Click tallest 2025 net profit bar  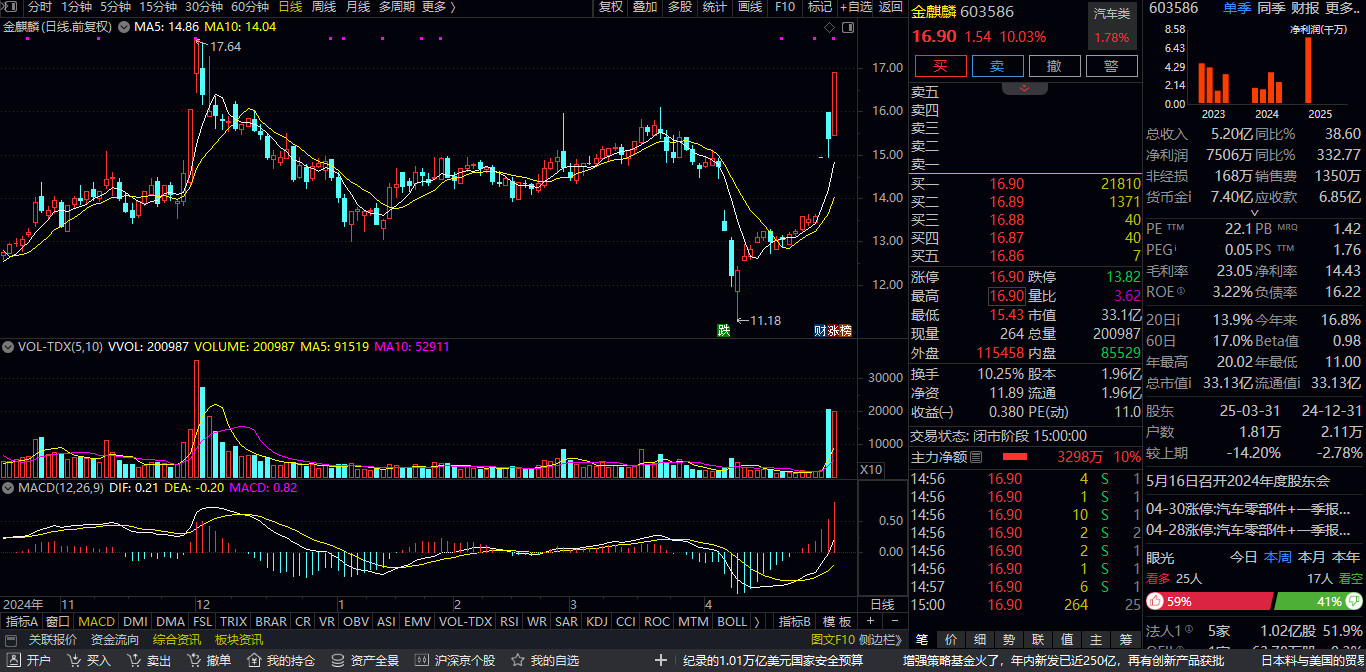[1308, 70]
